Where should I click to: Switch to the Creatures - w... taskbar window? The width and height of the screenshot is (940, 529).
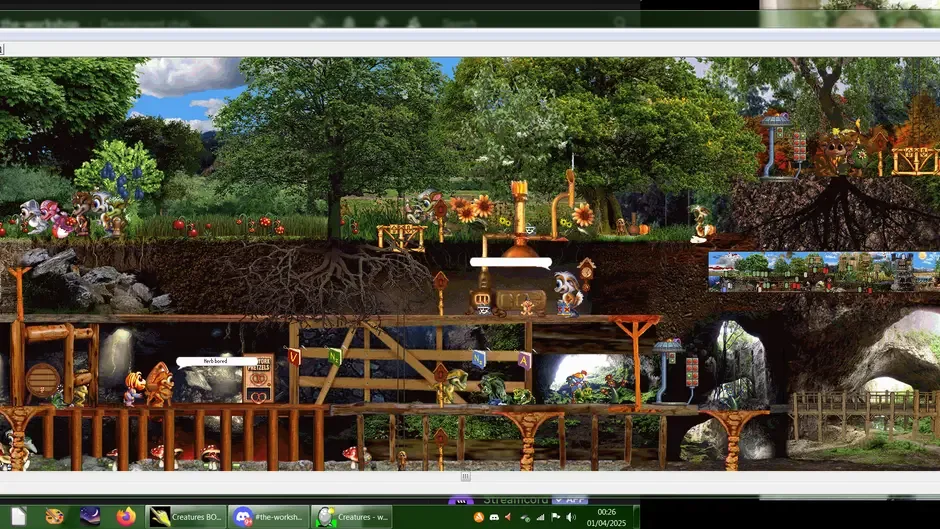point(352,516)
